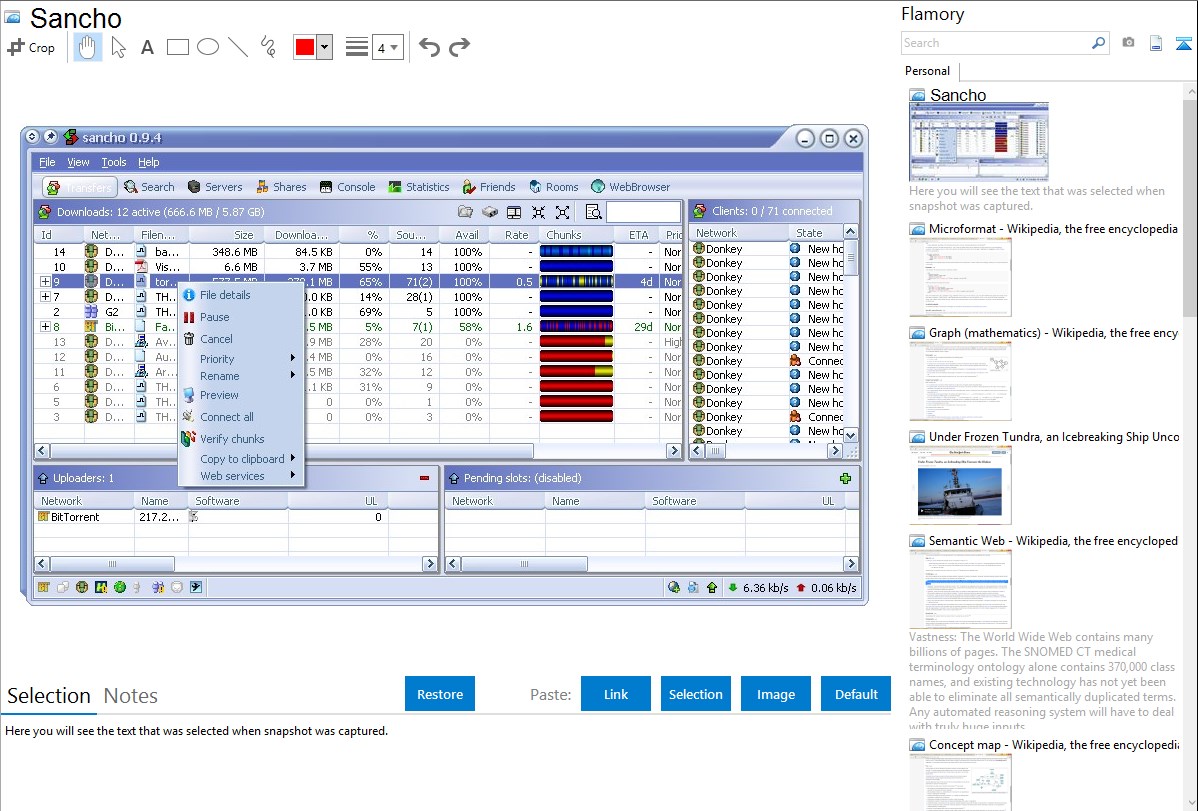1198x811 pixels.
Task: Click the Link paste button
Action: pos(616,694)
